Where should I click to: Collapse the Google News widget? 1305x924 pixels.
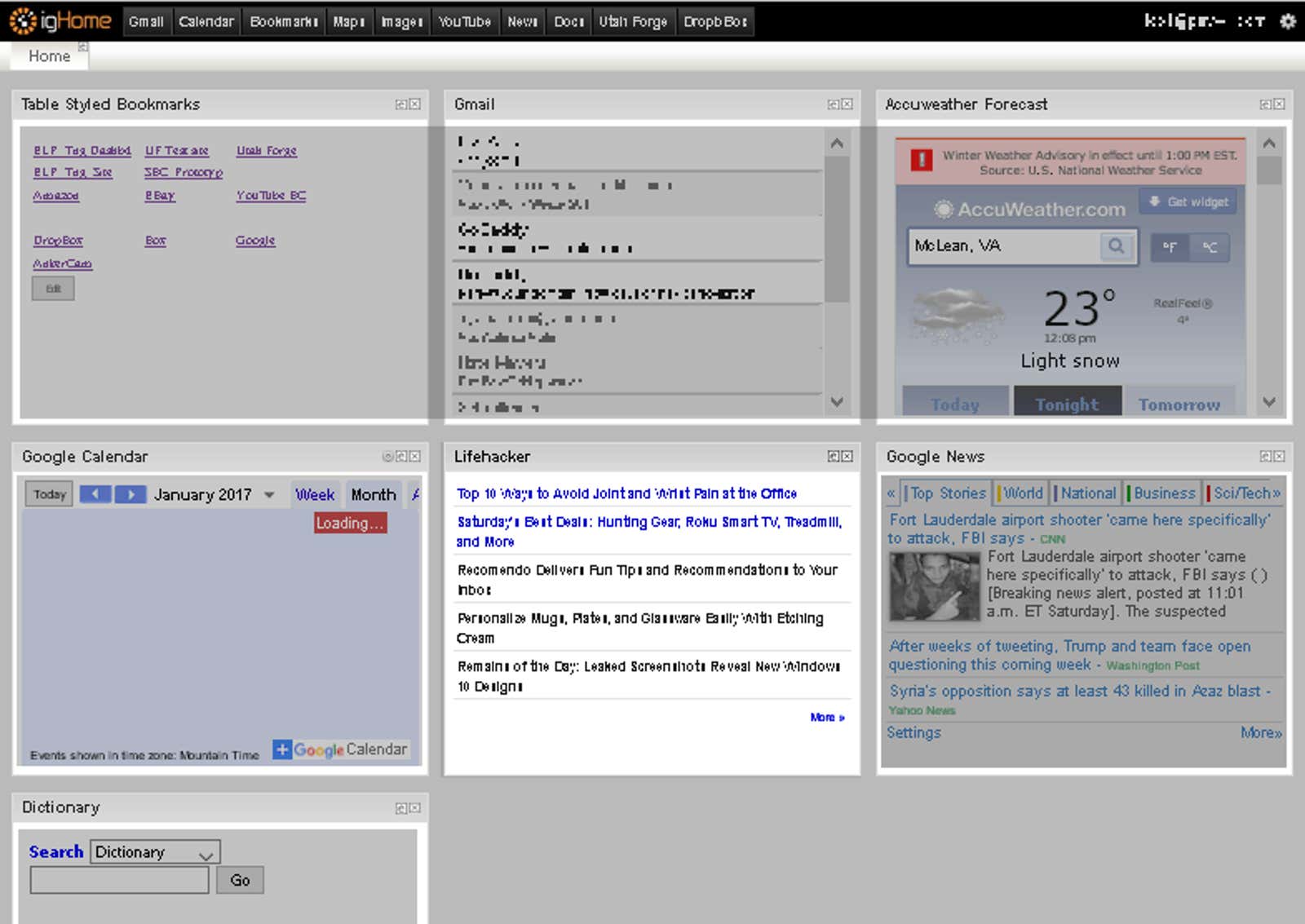1266,457
